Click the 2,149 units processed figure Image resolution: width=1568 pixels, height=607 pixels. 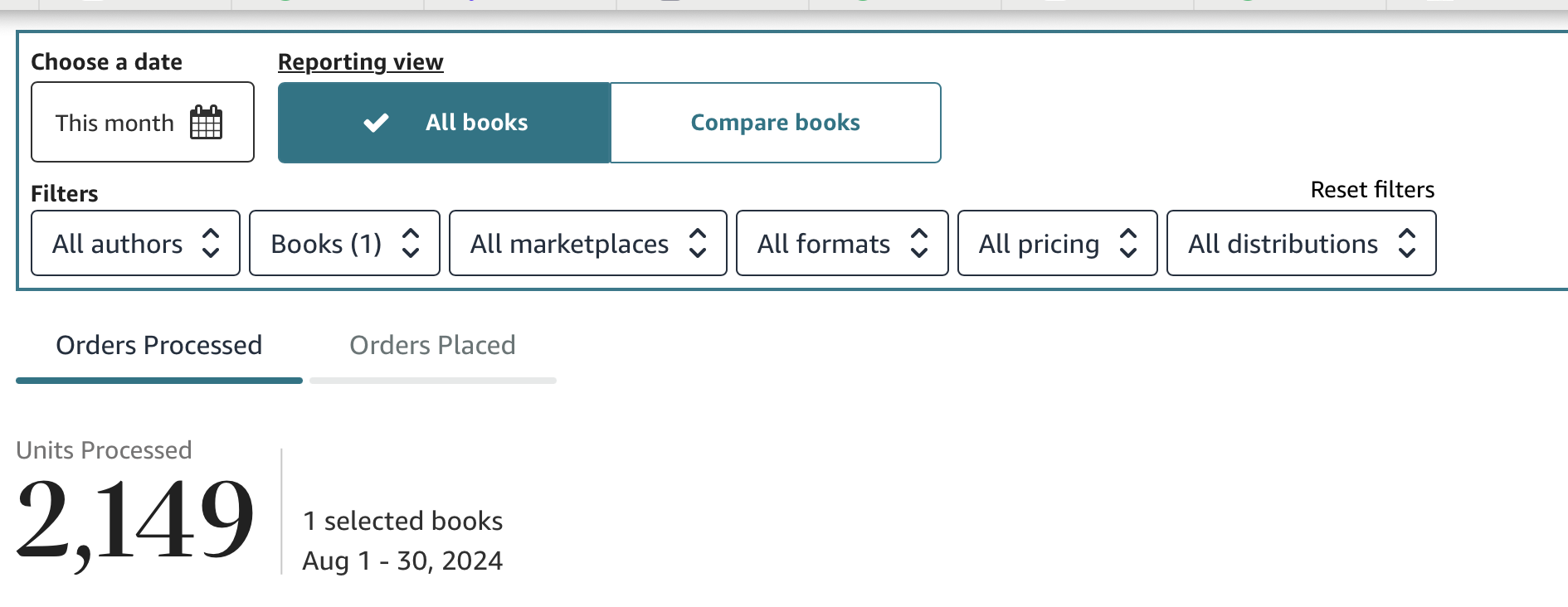[134, 520]
